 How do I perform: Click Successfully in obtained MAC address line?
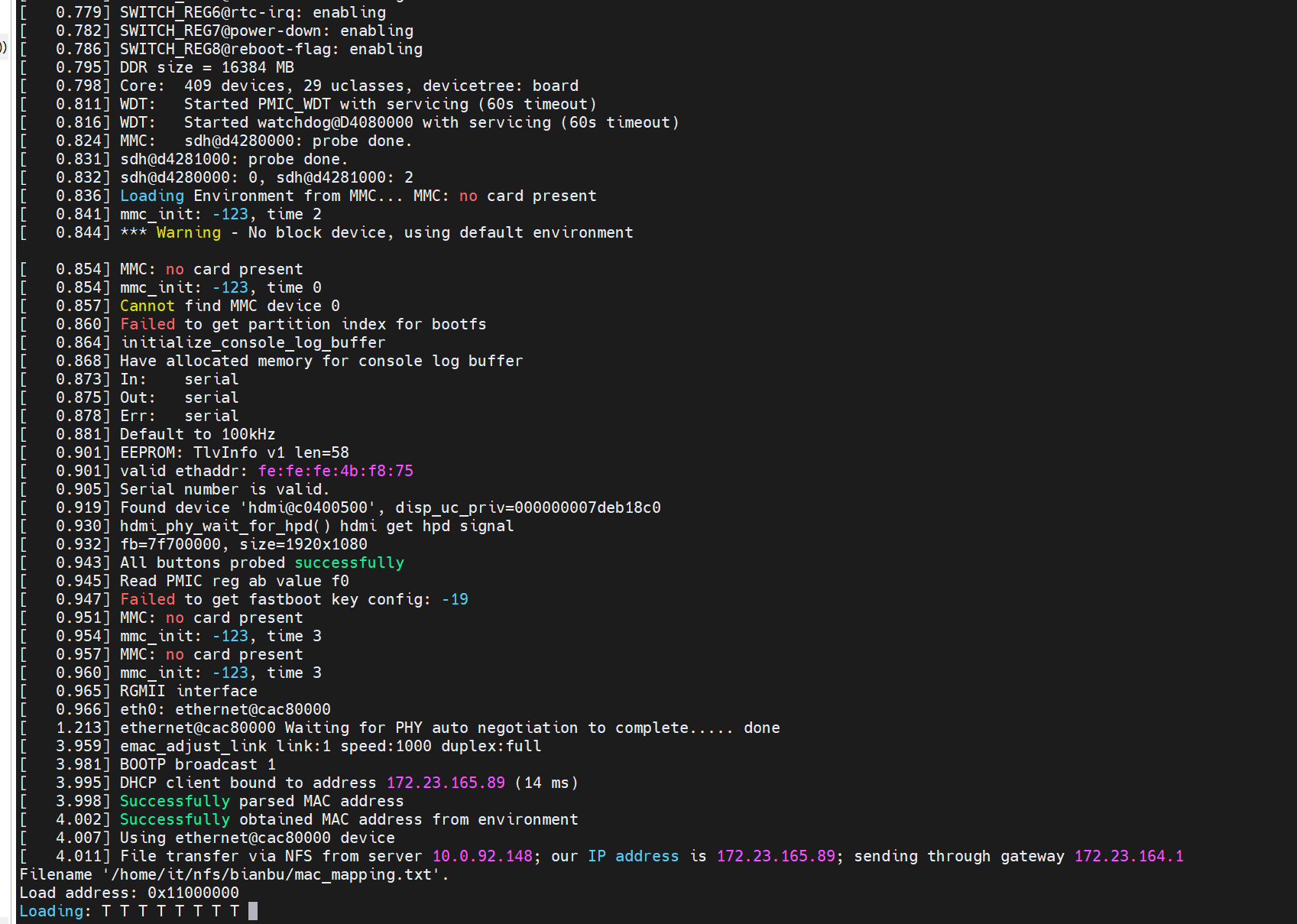pos(174,819)
